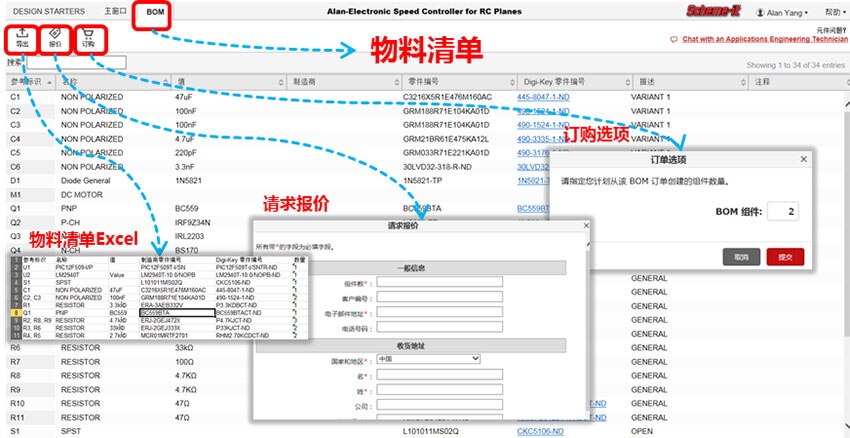Switch to the 主窗口 tab

(x=115, y=11)
